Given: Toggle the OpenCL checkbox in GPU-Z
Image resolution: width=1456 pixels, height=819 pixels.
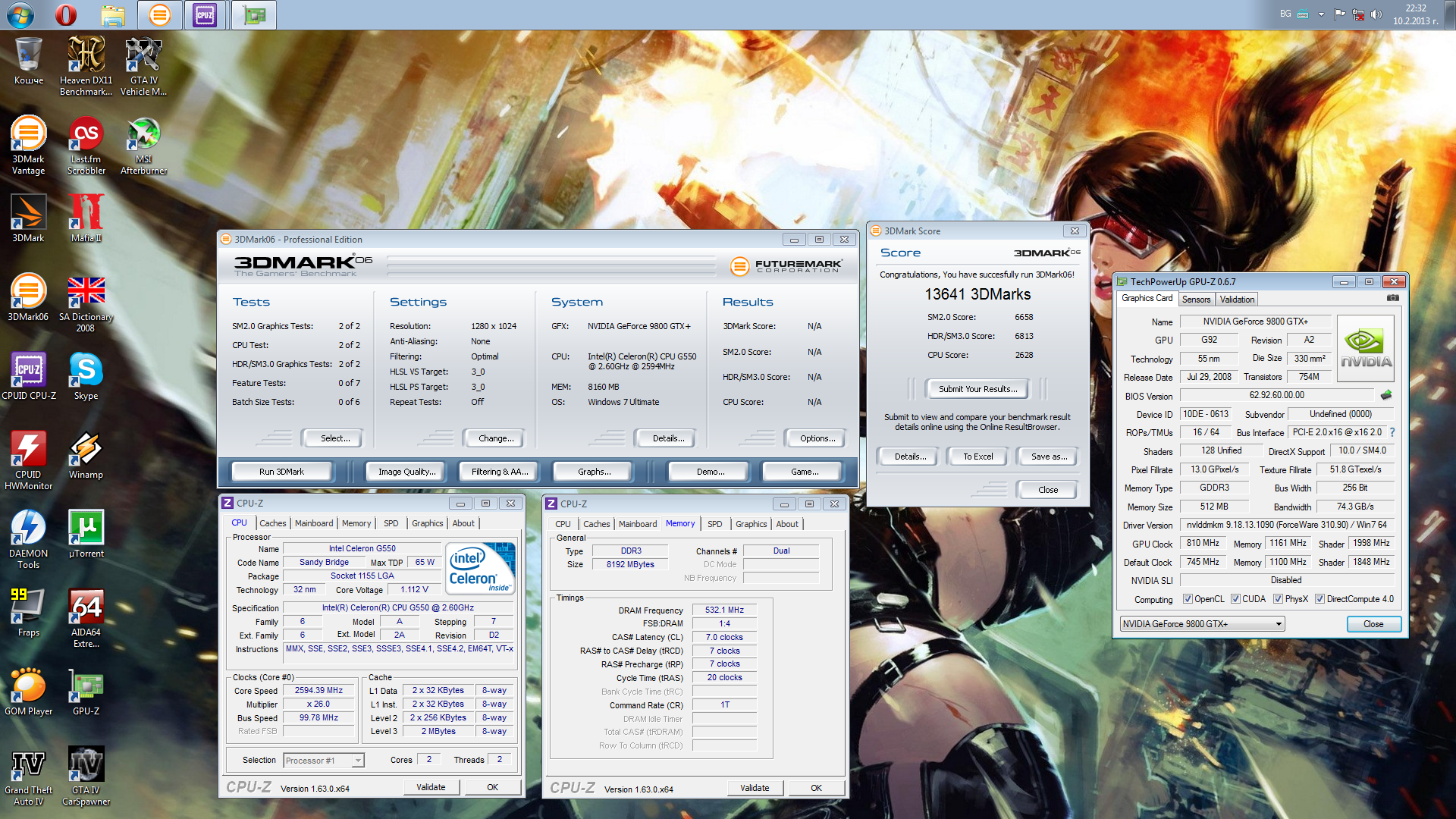Looking at the screenshot, I should 1188,599.
